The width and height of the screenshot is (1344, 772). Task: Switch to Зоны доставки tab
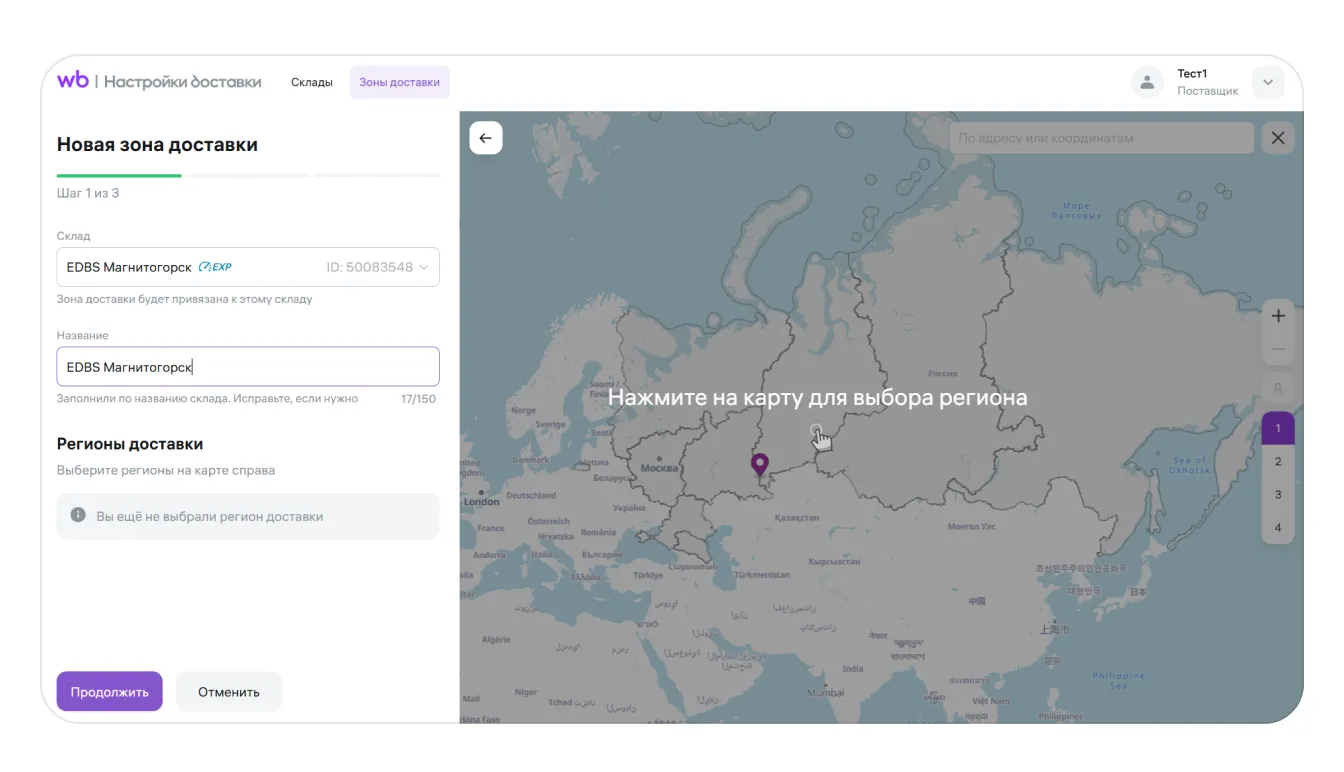[399, 82]
